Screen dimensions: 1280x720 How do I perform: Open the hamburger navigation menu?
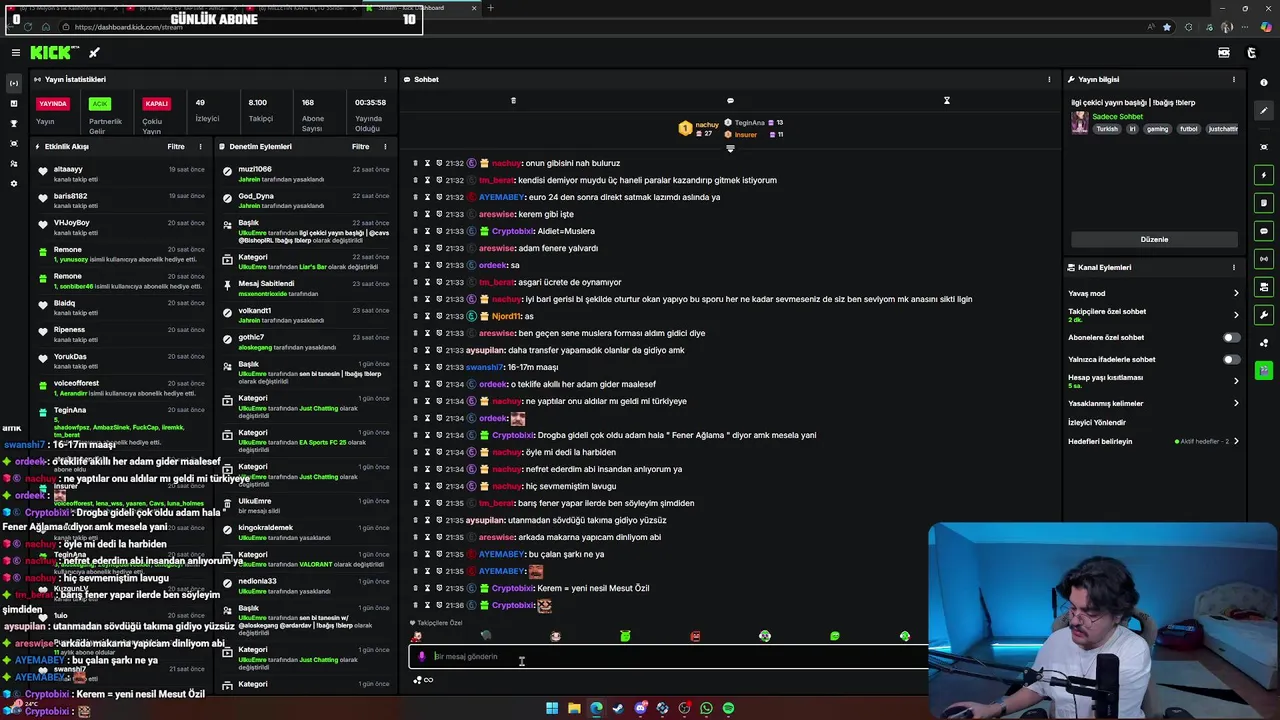coord(15,52)
